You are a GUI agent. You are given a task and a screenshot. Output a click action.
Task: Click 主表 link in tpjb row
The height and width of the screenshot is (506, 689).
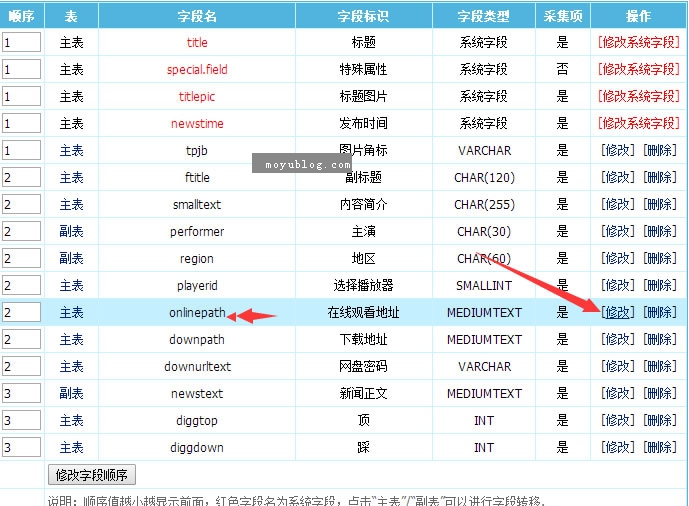pos(72,151)
